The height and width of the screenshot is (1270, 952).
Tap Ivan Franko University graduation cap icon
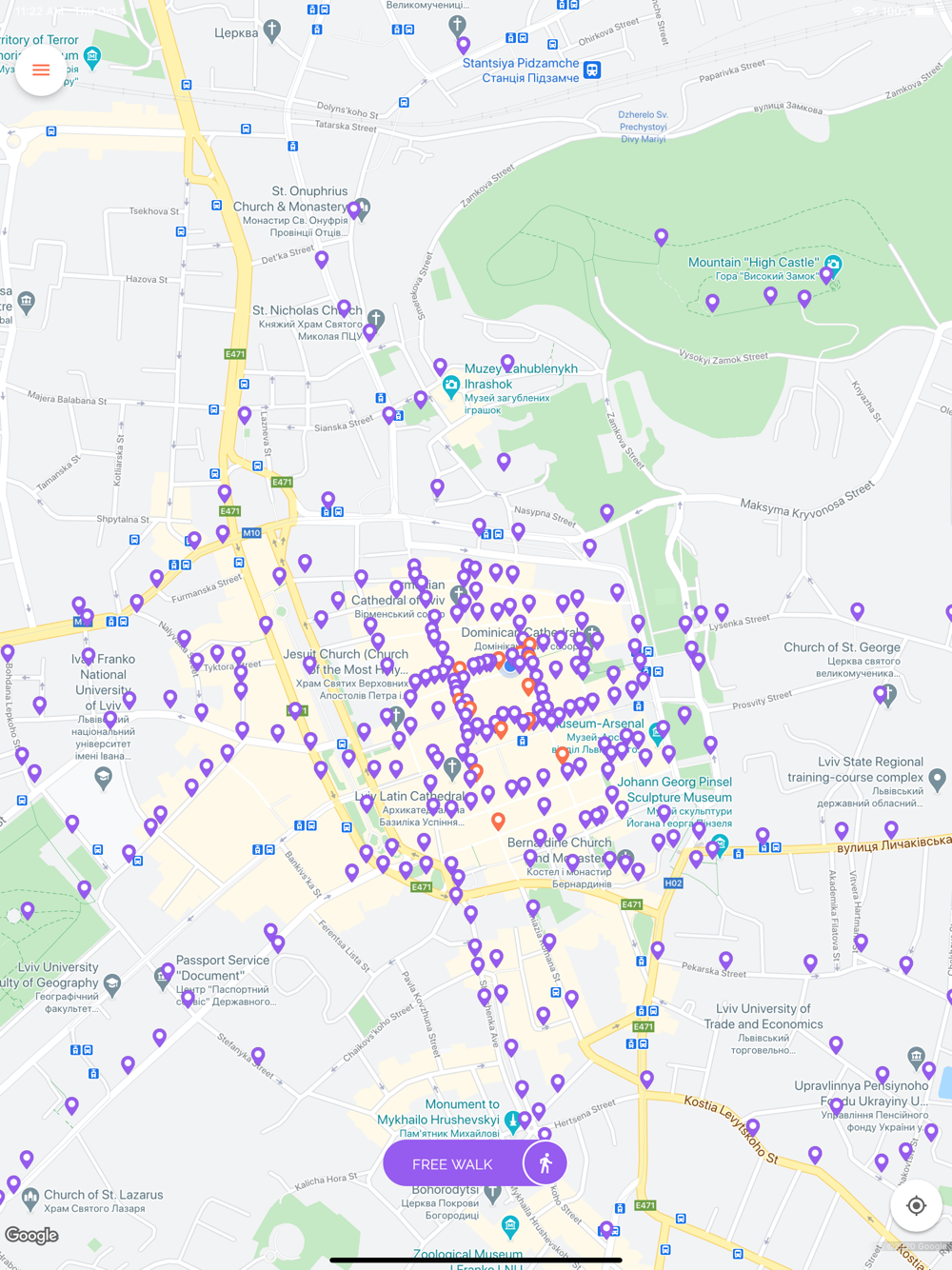pyautogui.click(x=104, y=778)
